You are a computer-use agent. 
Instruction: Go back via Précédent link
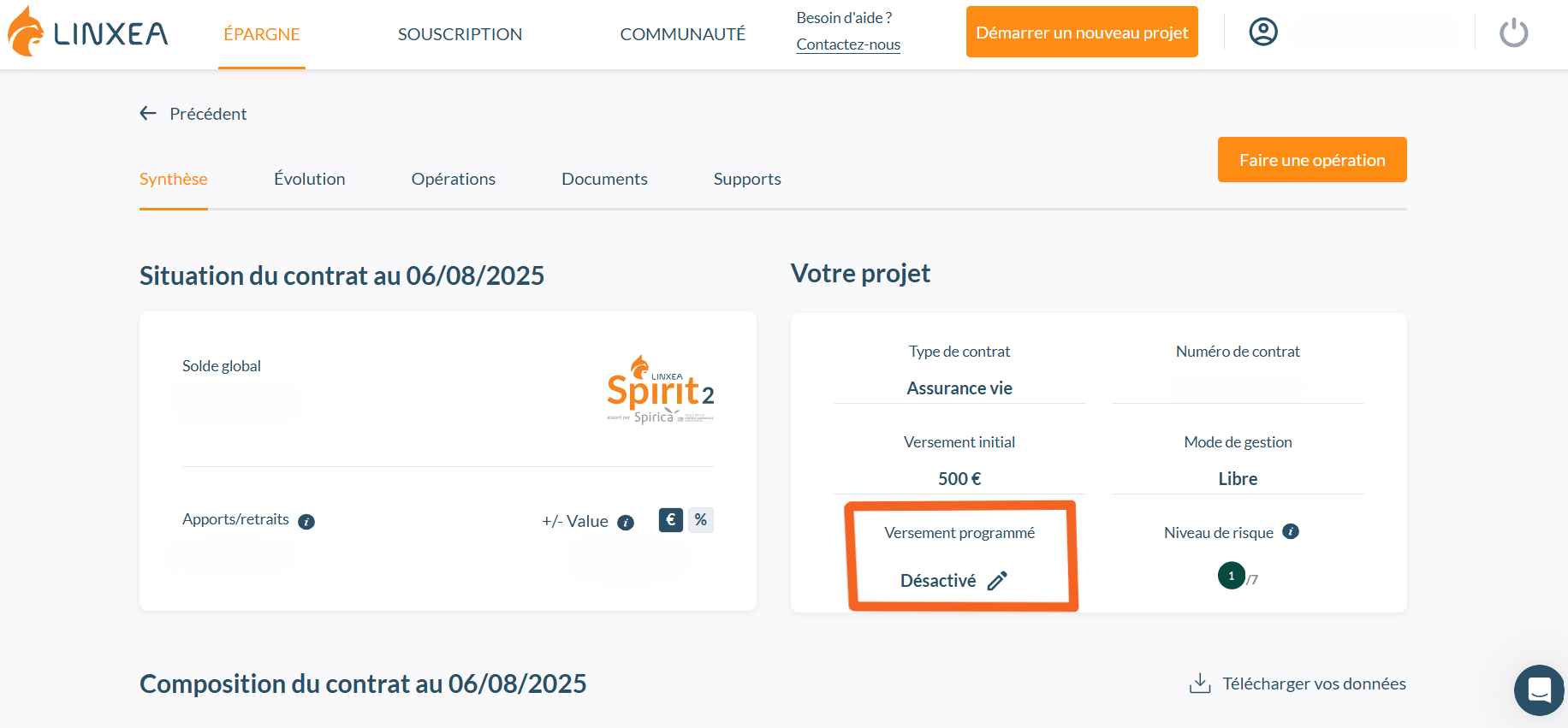(208, 114)
